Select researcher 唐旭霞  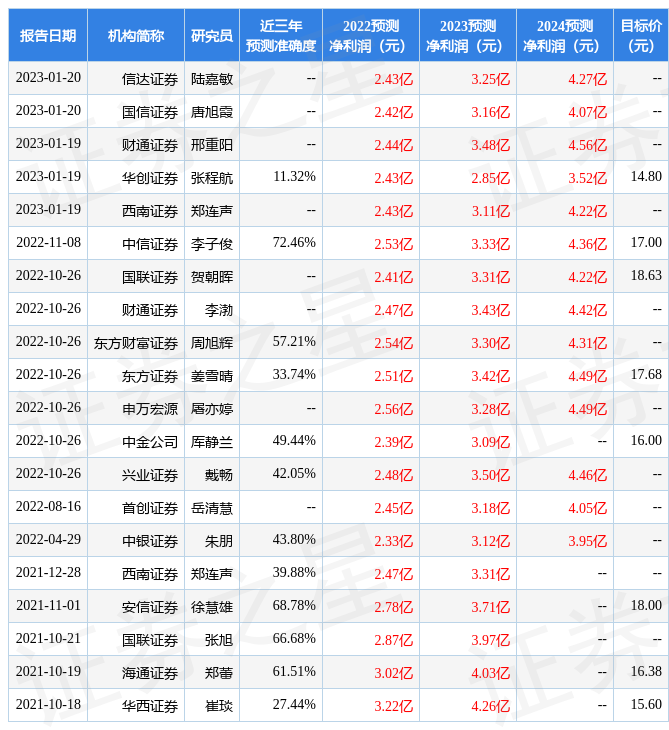click(212, 112)
